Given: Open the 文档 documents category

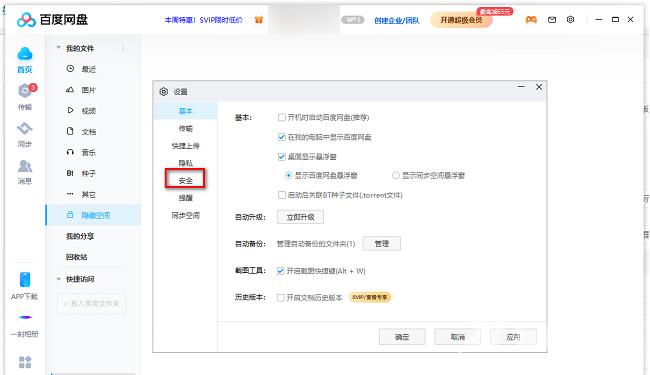Looking at the screenshot, I should (89, 132).
